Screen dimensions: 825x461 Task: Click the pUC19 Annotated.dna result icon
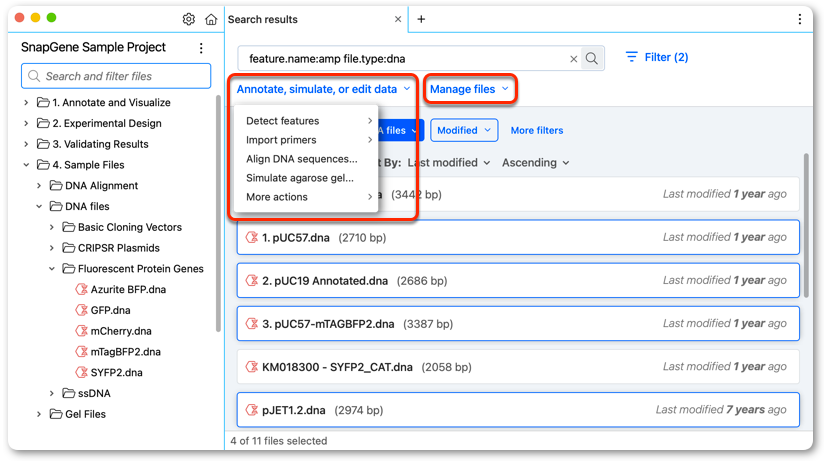252,280
